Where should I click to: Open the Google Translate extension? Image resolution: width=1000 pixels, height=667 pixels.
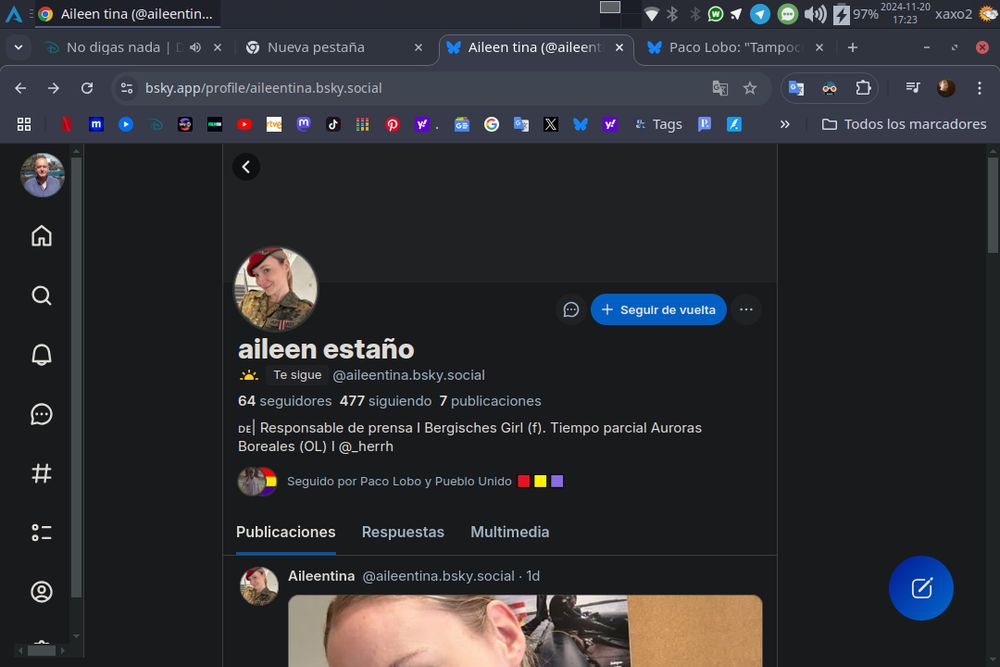[x=796, y=88]
